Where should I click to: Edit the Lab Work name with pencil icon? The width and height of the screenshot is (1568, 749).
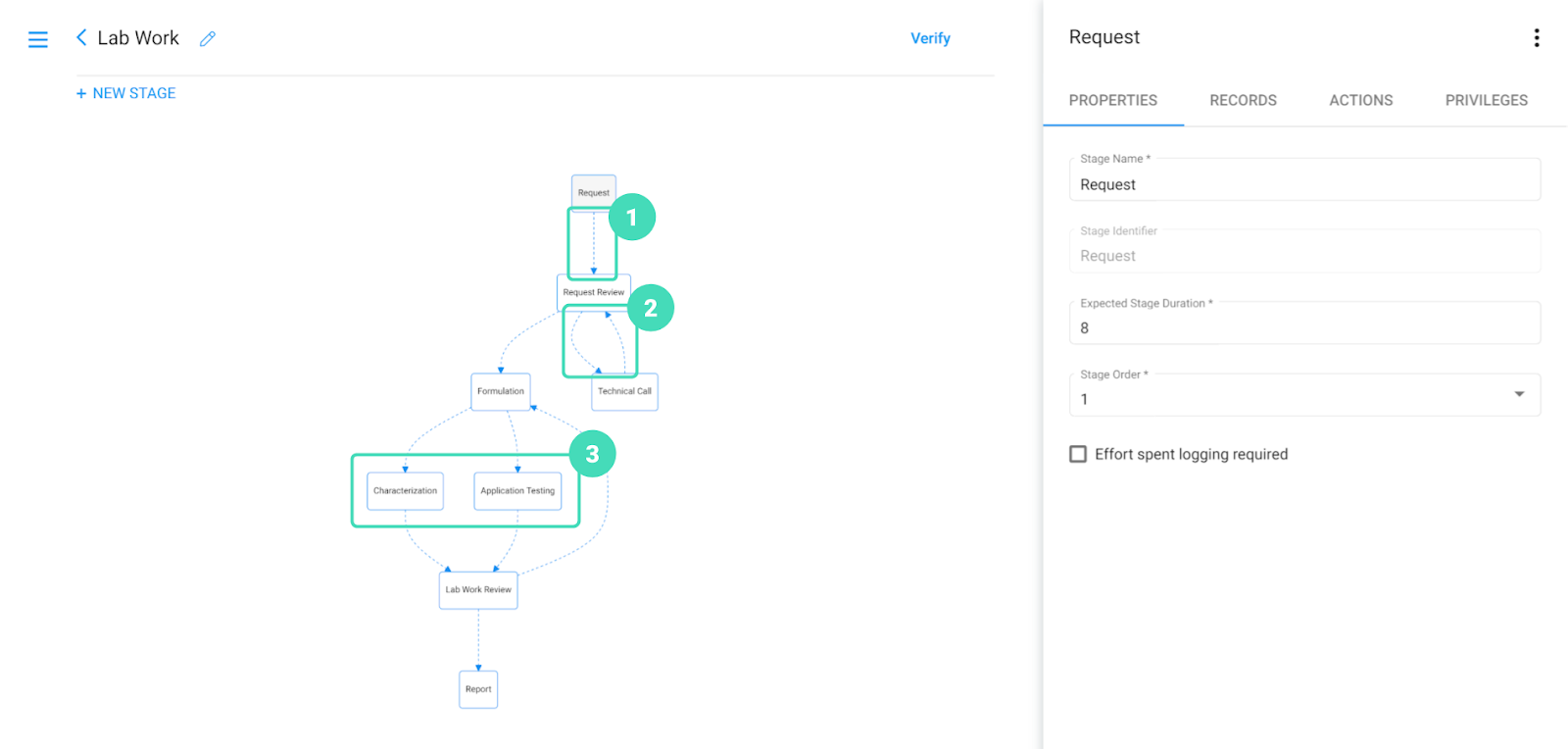point(208,38)
